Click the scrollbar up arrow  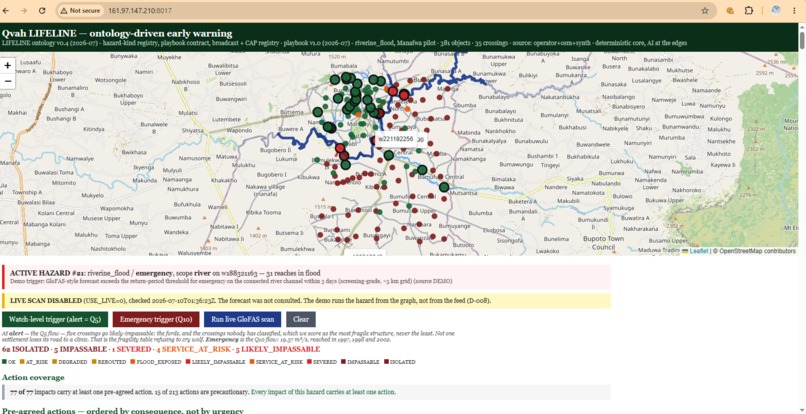coord(802,26)
